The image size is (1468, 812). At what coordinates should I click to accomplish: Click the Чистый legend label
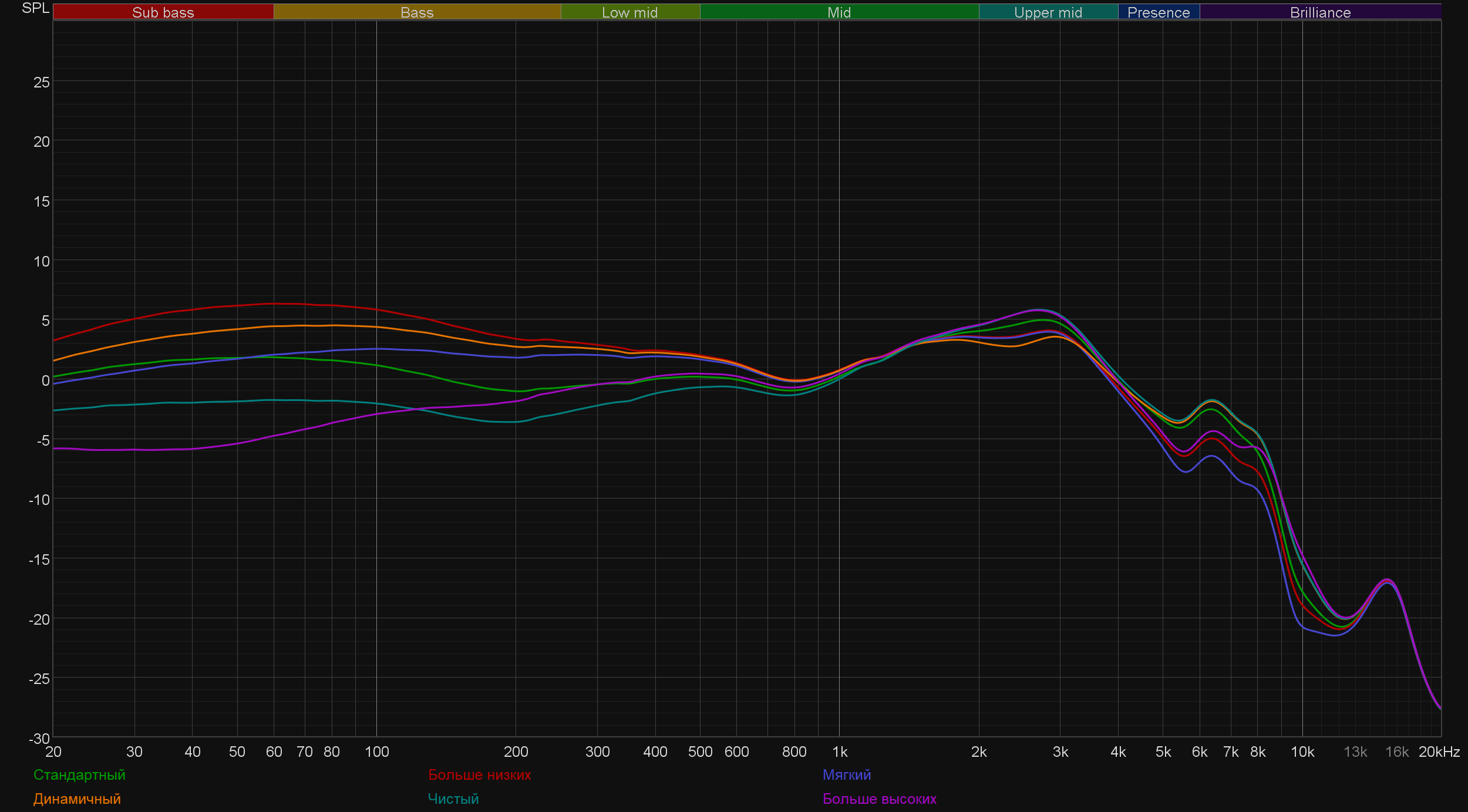pos(453,798)
